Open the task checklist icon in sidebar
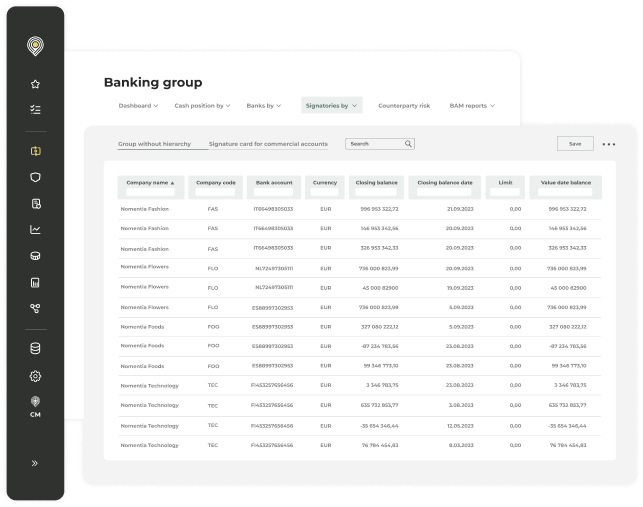Viewport: 643px width, 507px height. [x=35, y=110]
